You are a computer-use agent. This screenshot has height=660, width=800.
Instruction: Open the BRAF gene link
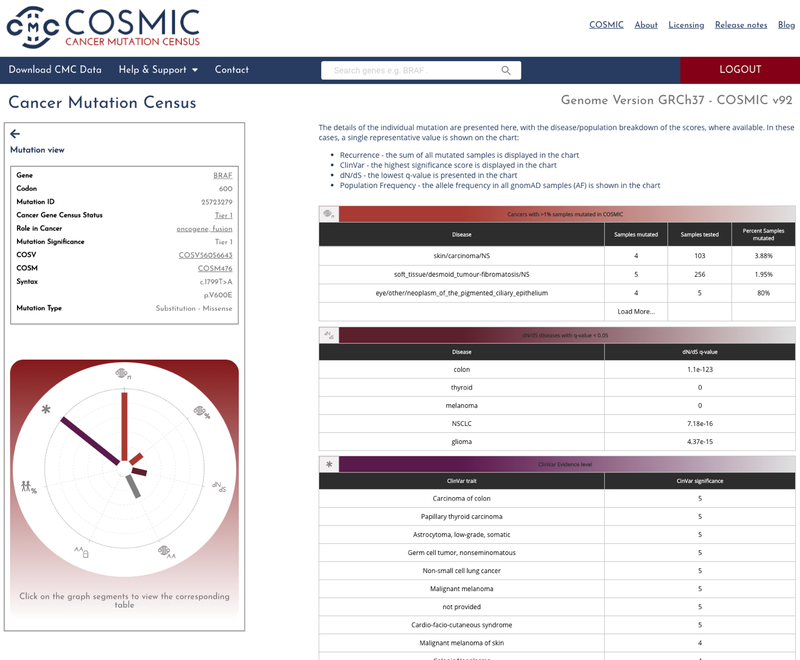coord(223,175)
